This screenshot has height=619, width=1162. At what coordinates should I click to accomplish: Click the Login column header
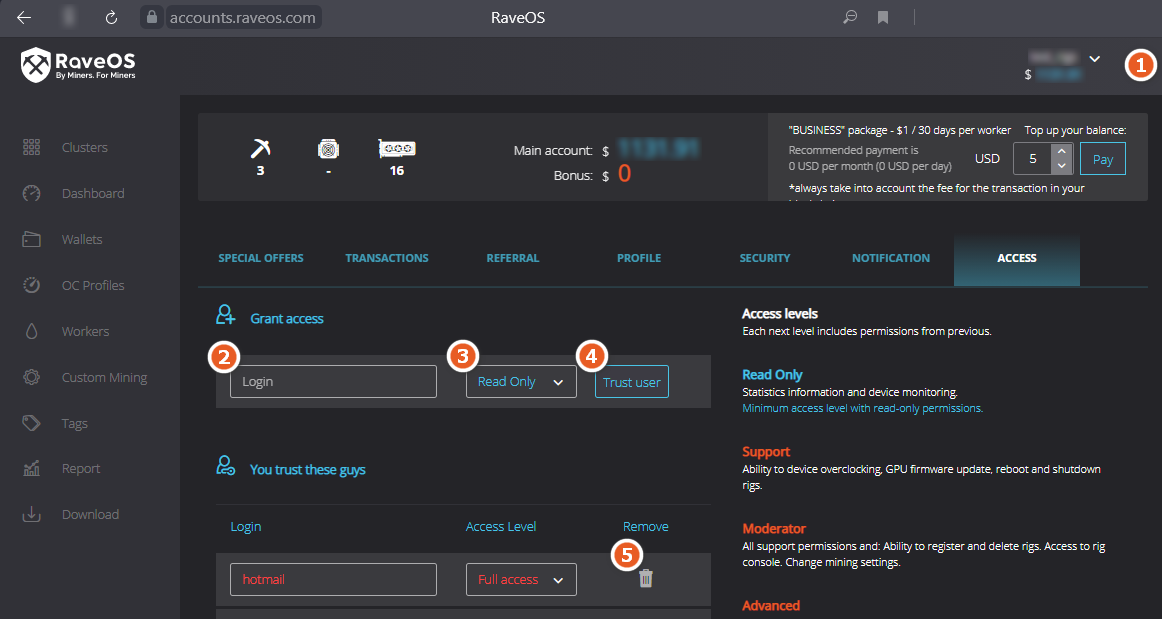245,526
